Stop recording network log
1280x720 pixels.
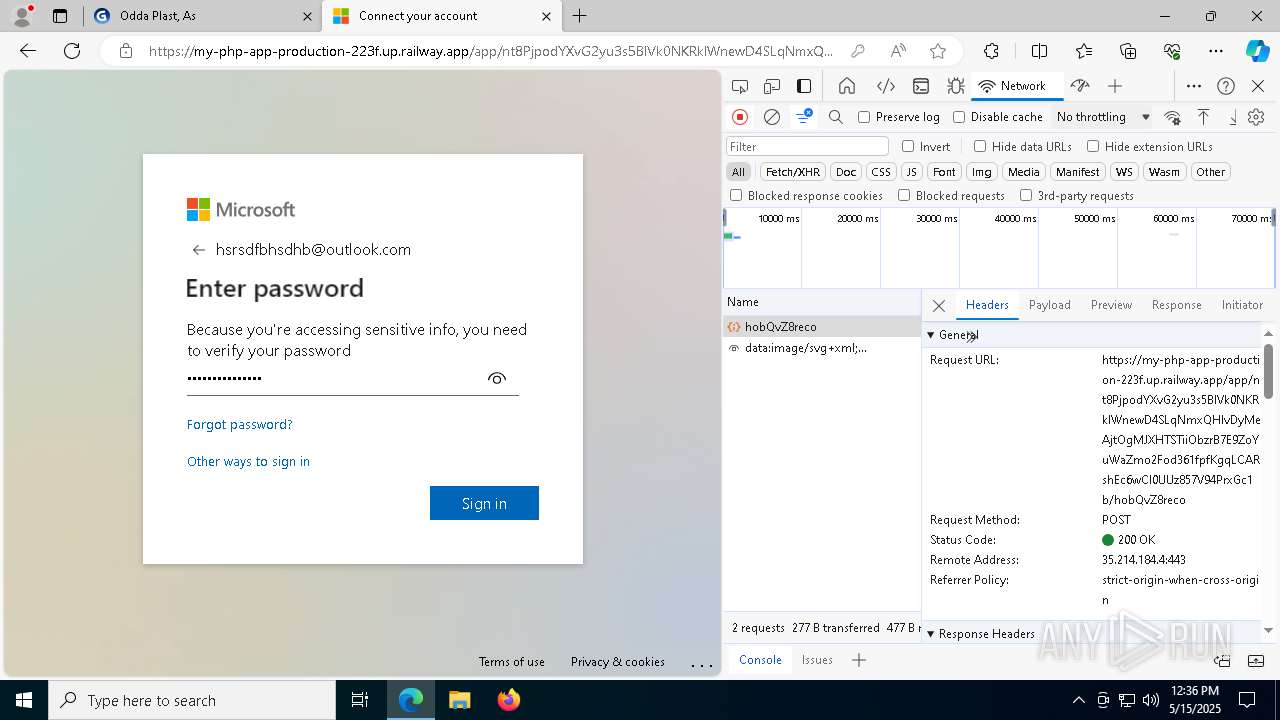tap(740, 117)
